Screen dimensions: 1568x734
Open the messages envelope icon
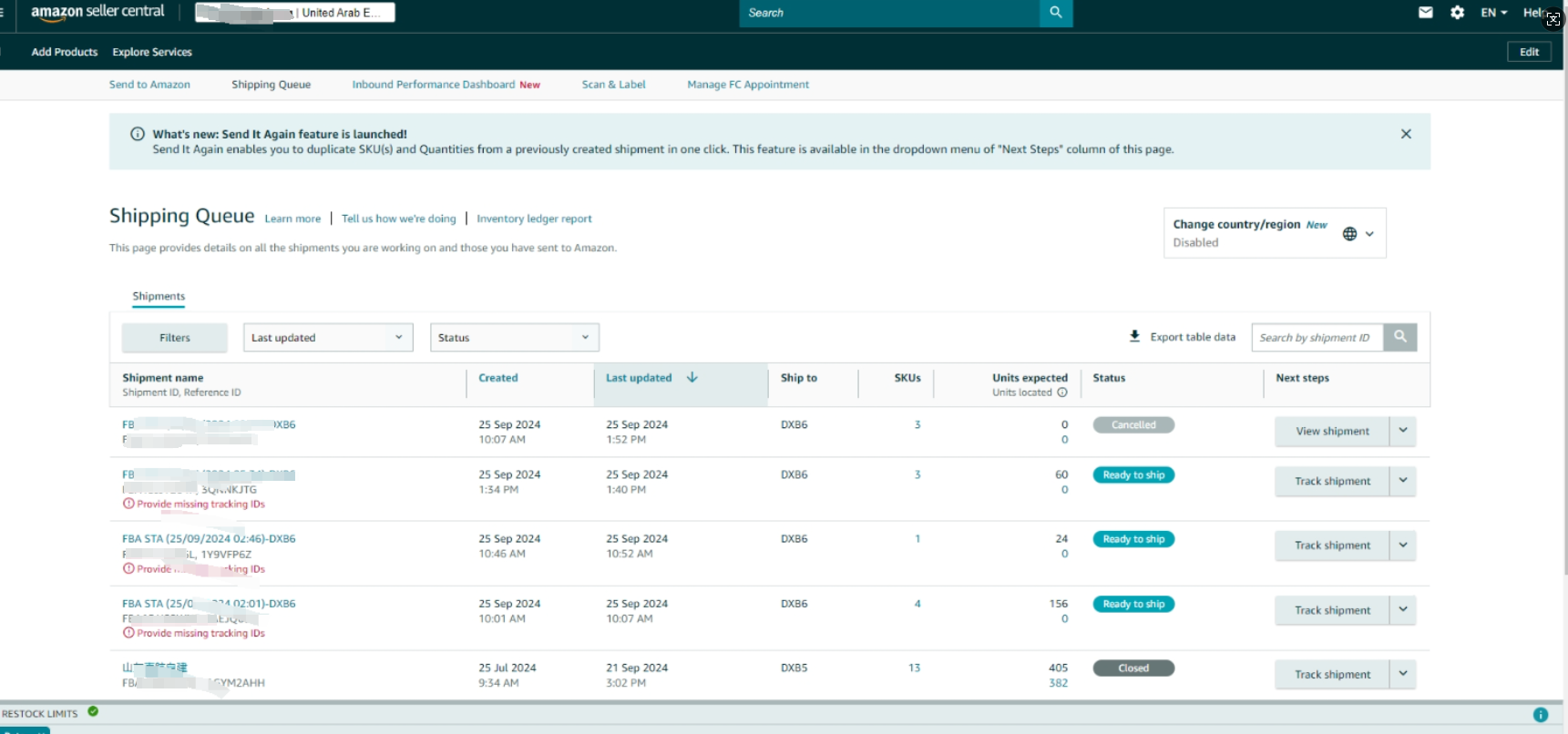1426,13
